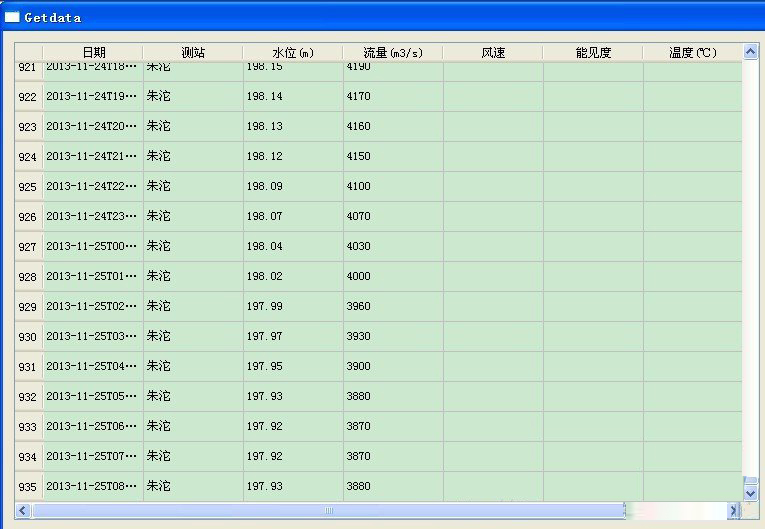
Task: Click the 水位(m) column header
Action: (293, 53)
